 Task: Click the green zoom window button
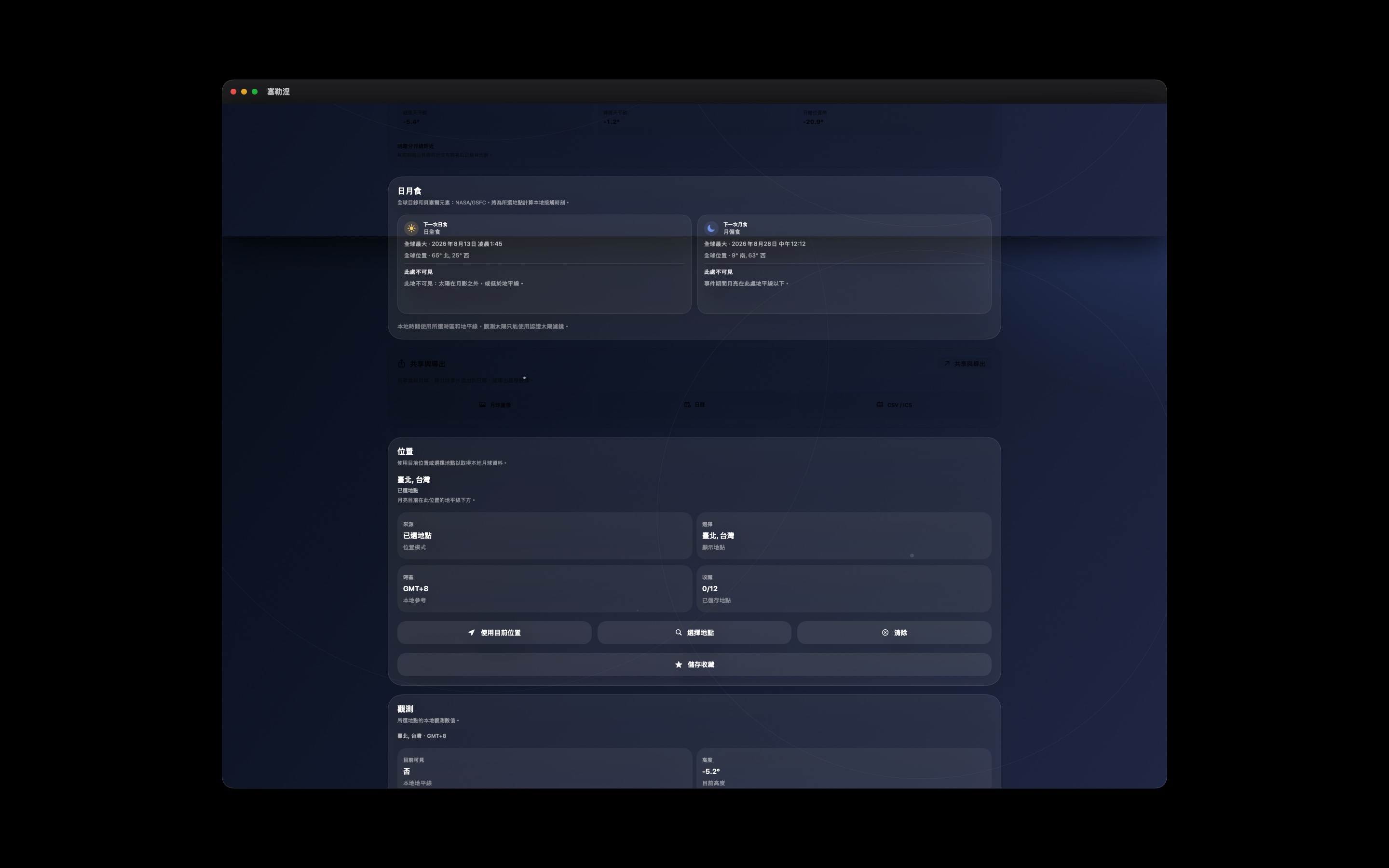(x=255, y=92)
